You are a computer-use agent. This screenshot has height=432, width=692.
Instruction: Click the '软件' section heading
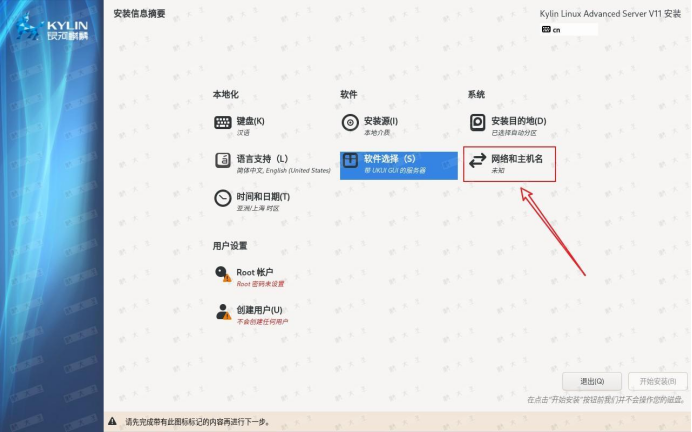point(349,94)
